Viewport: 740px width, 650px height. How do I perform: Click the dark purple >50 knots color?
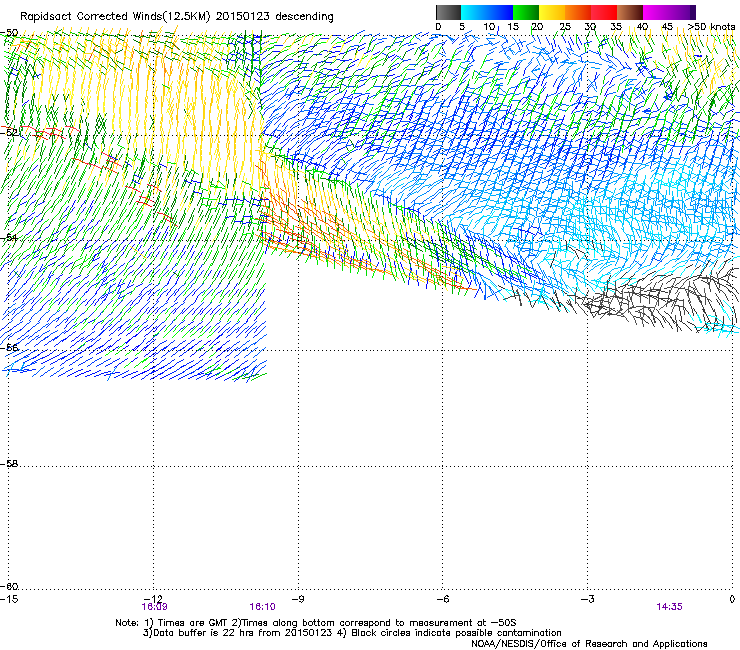[693, 12]
